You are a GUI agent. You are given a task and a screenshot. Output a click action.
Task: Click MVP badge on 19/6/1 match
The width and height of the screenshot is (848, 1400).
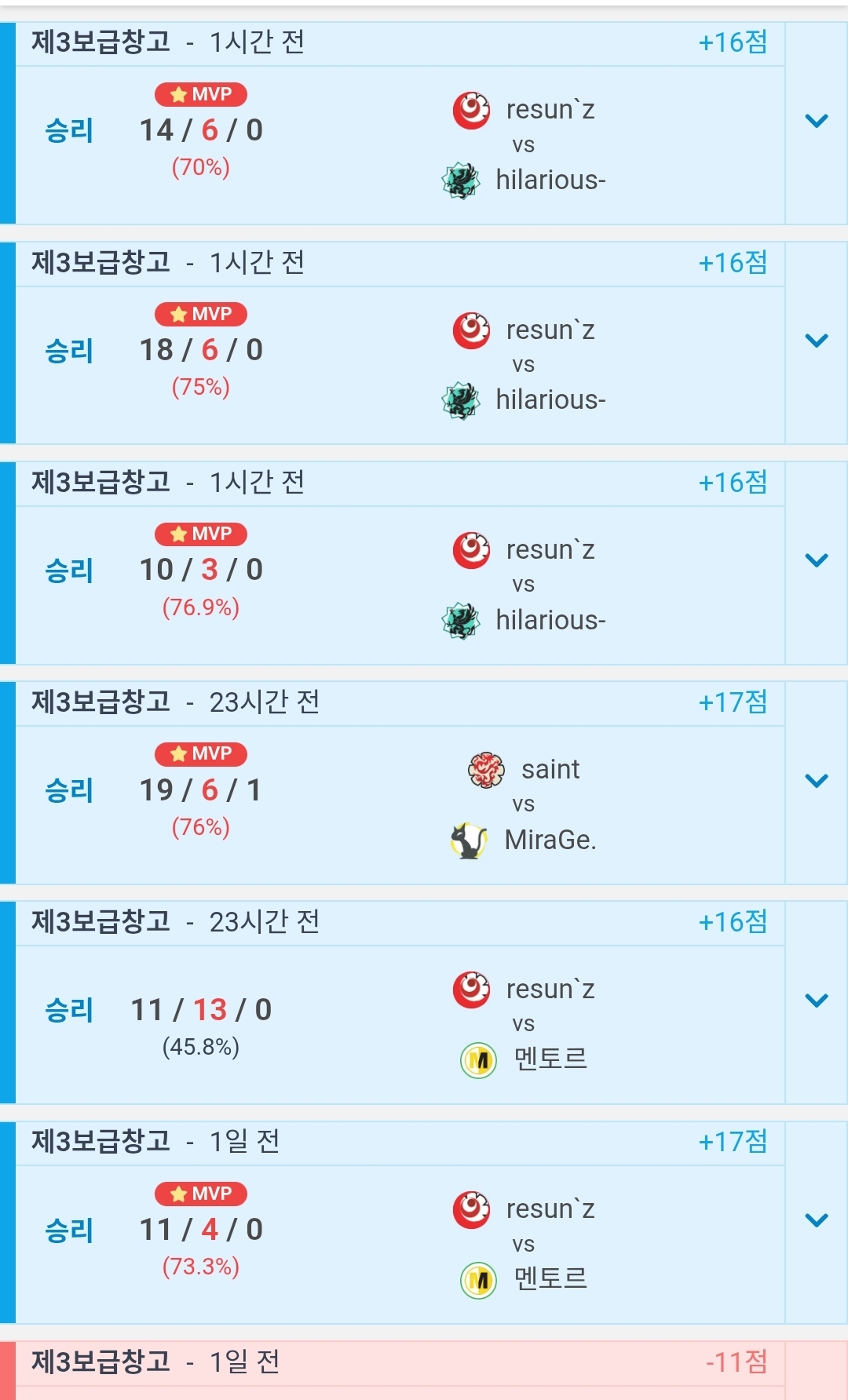point(201,753)
